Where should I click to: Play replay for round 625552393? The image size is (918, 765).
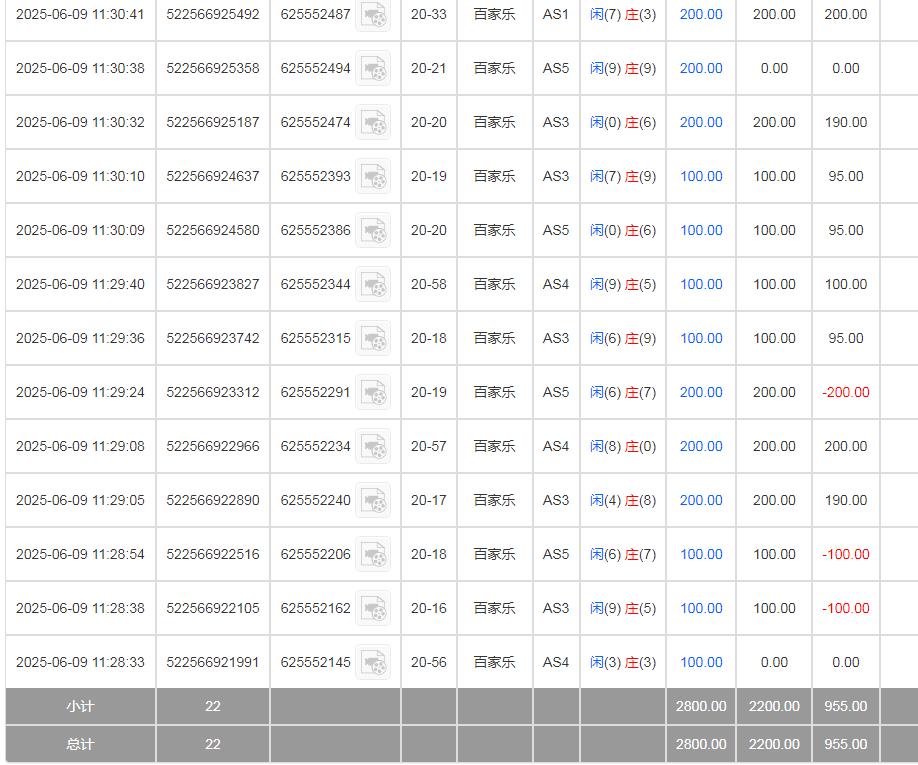374,177
